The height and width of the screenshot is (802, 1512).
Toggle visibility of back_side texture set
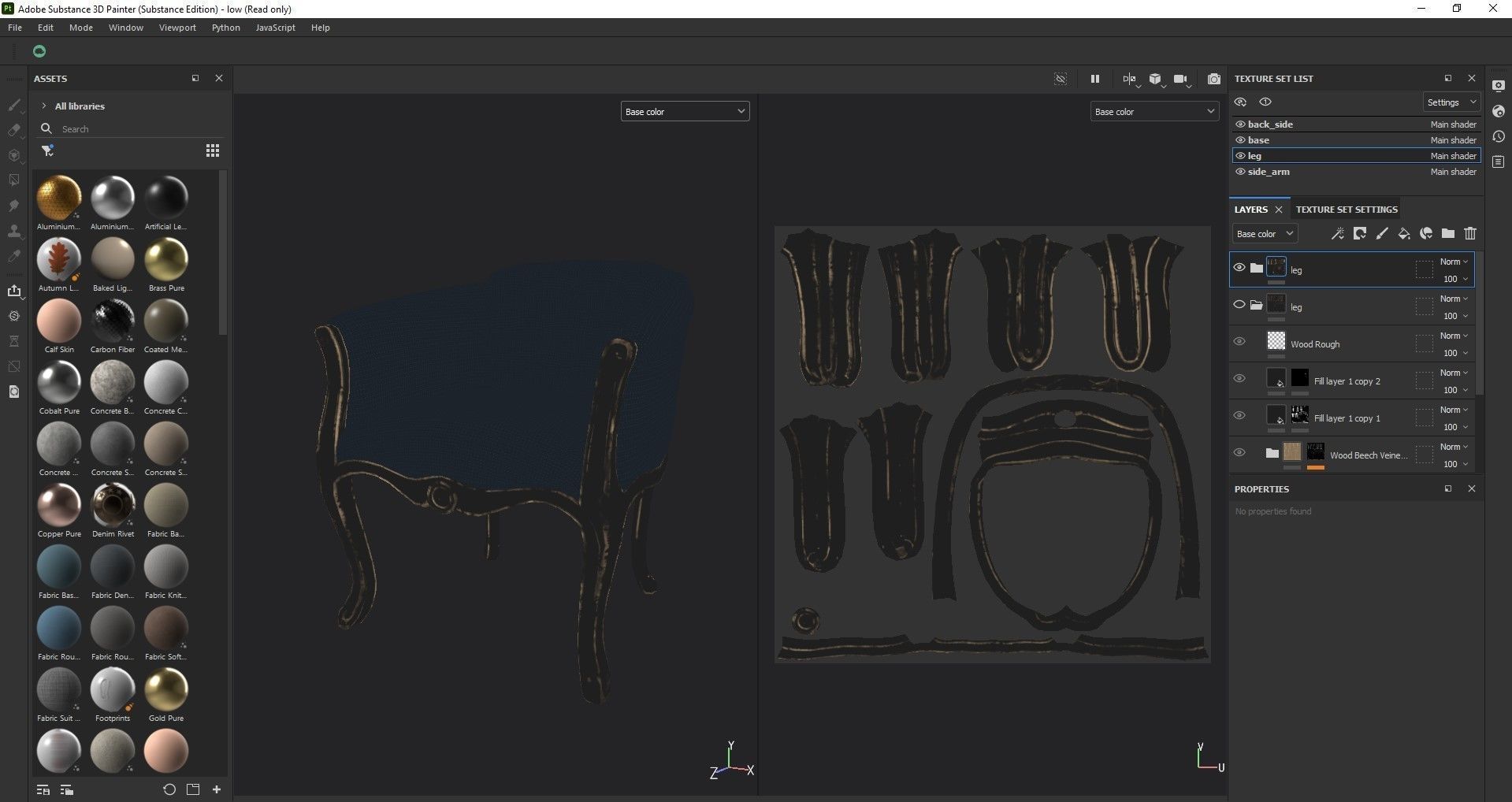click(x=1240, y=124)
